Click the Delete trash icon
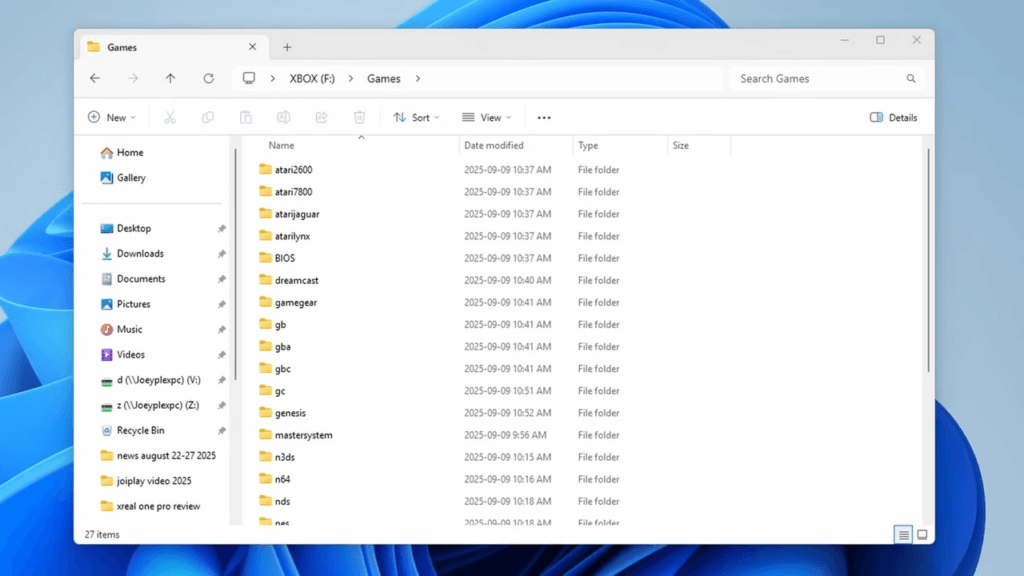The height and width of the screenshot is (576, 1024). click(359, 117)
